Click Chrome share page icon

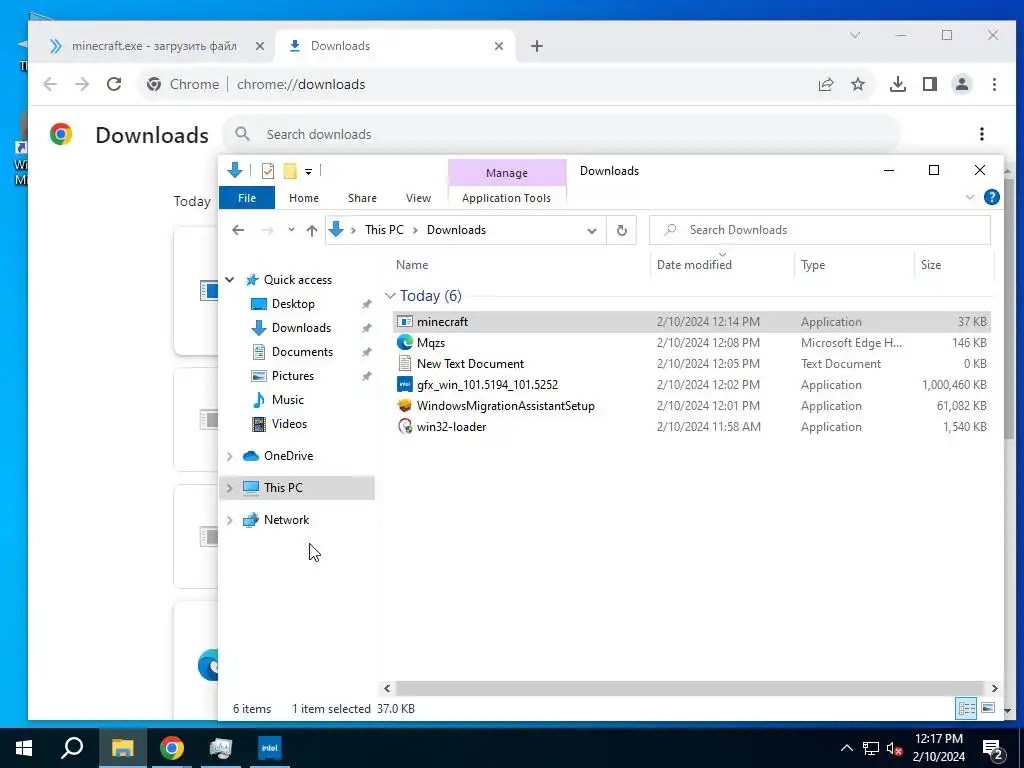coord(826,84)
